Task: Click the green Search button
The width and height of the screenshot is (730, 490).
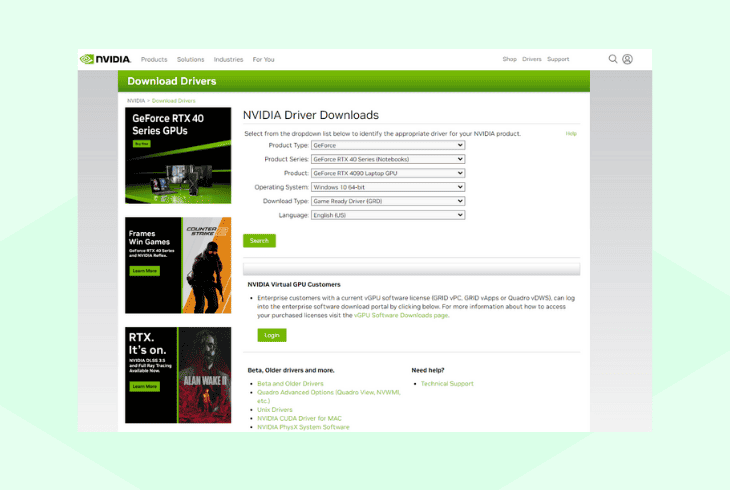Action: pos(259,241)
